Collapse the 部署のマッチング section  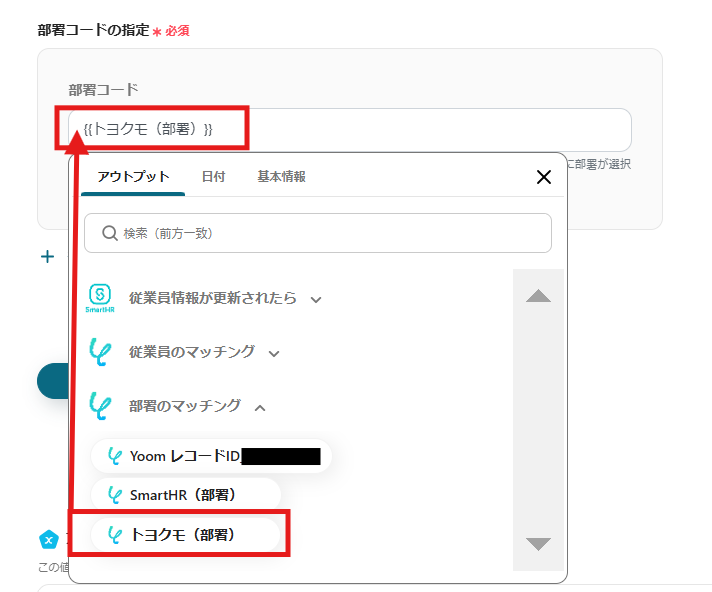pos(260,408)
